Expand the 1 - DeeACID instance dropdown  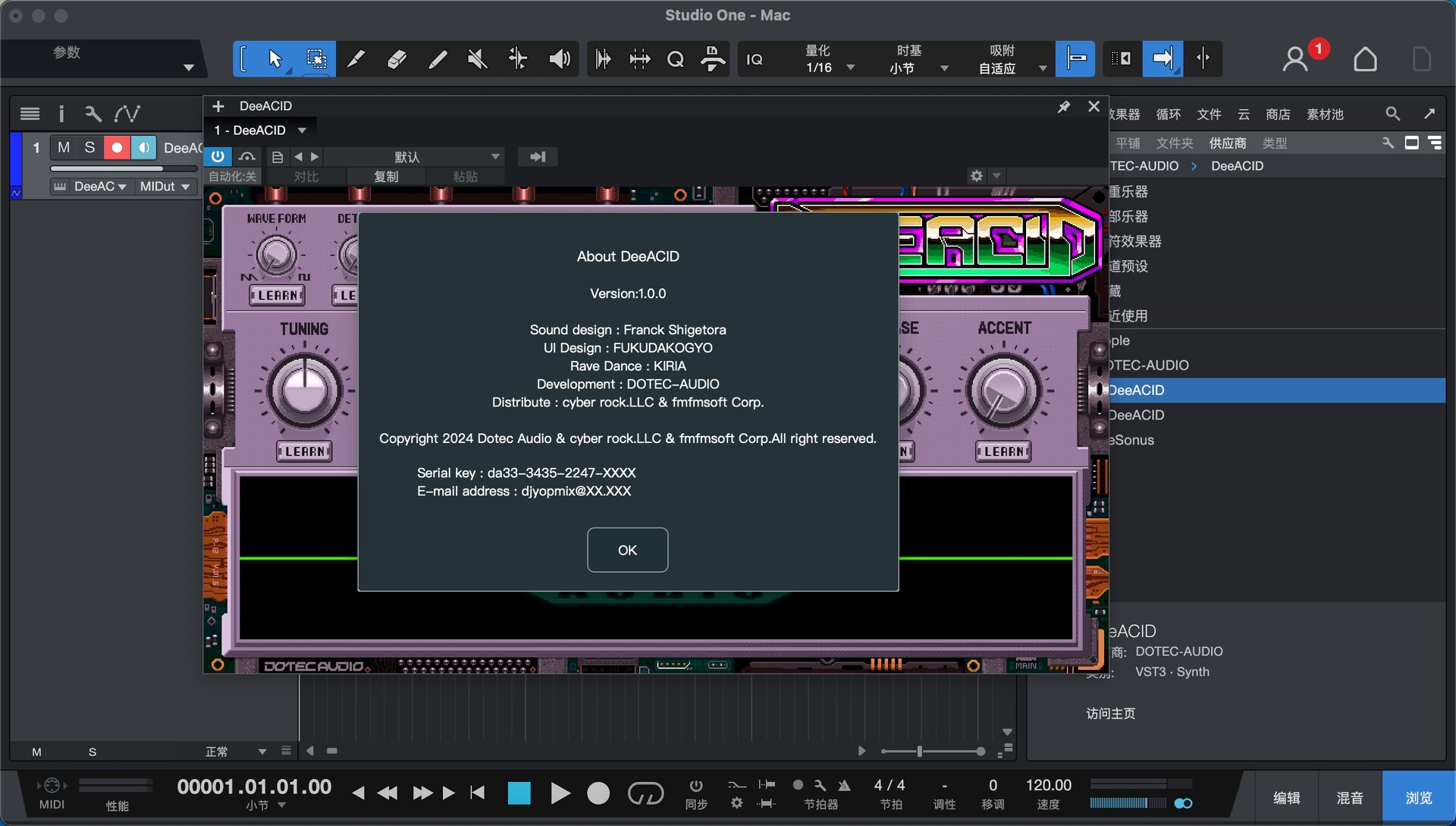click(260, 130)
